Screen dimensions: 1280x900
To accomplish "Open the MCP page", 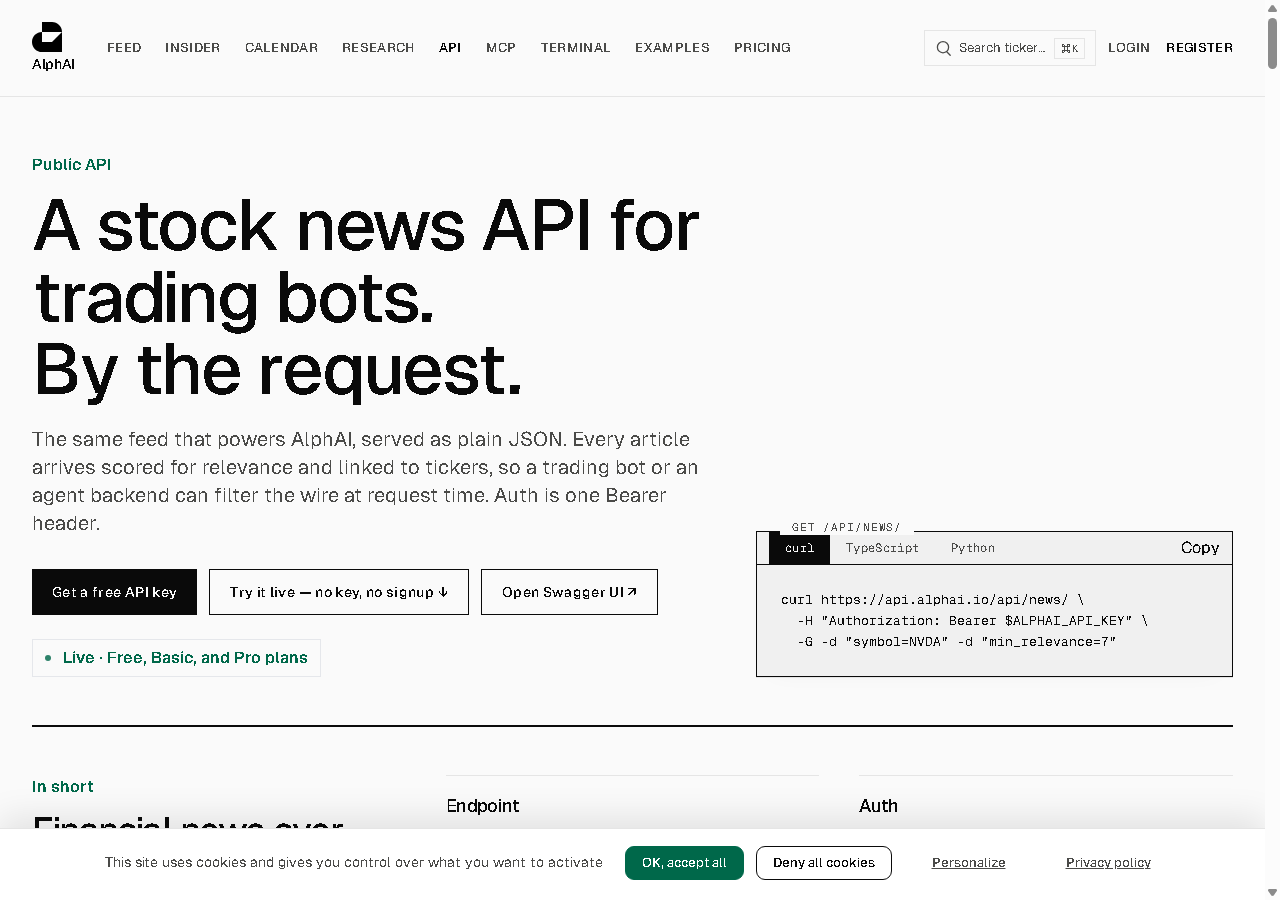I will click(x=501, y=48).
